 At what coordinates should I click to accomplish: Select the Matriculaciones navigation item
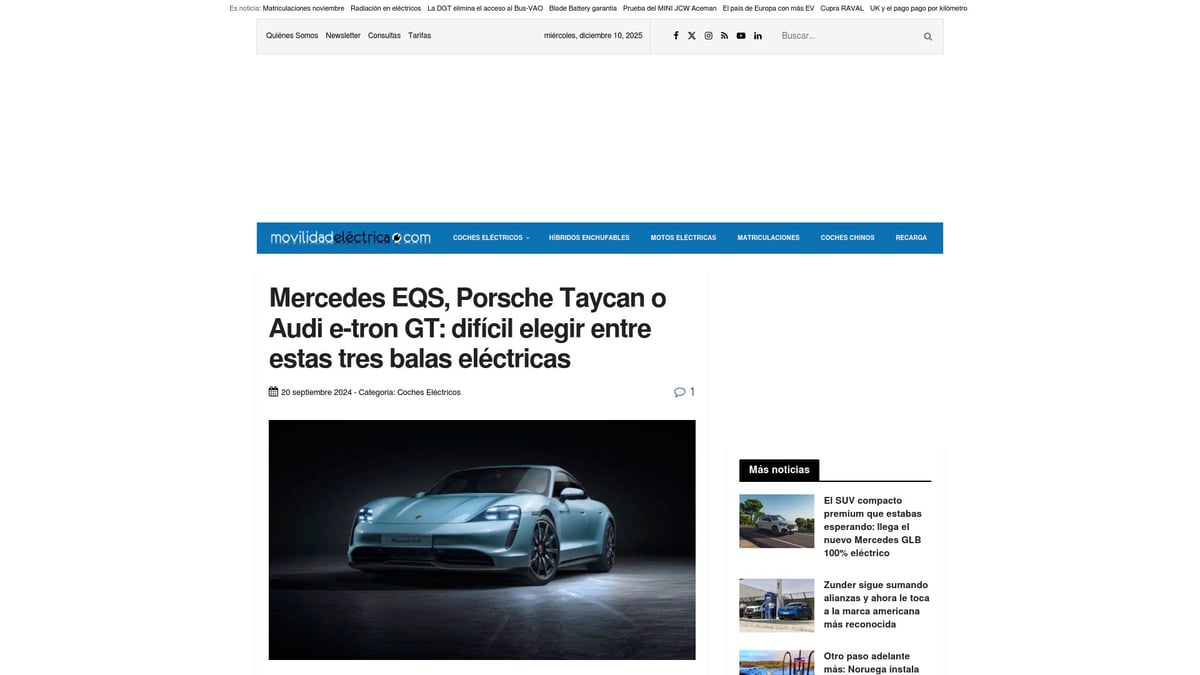tap(768, 237)
